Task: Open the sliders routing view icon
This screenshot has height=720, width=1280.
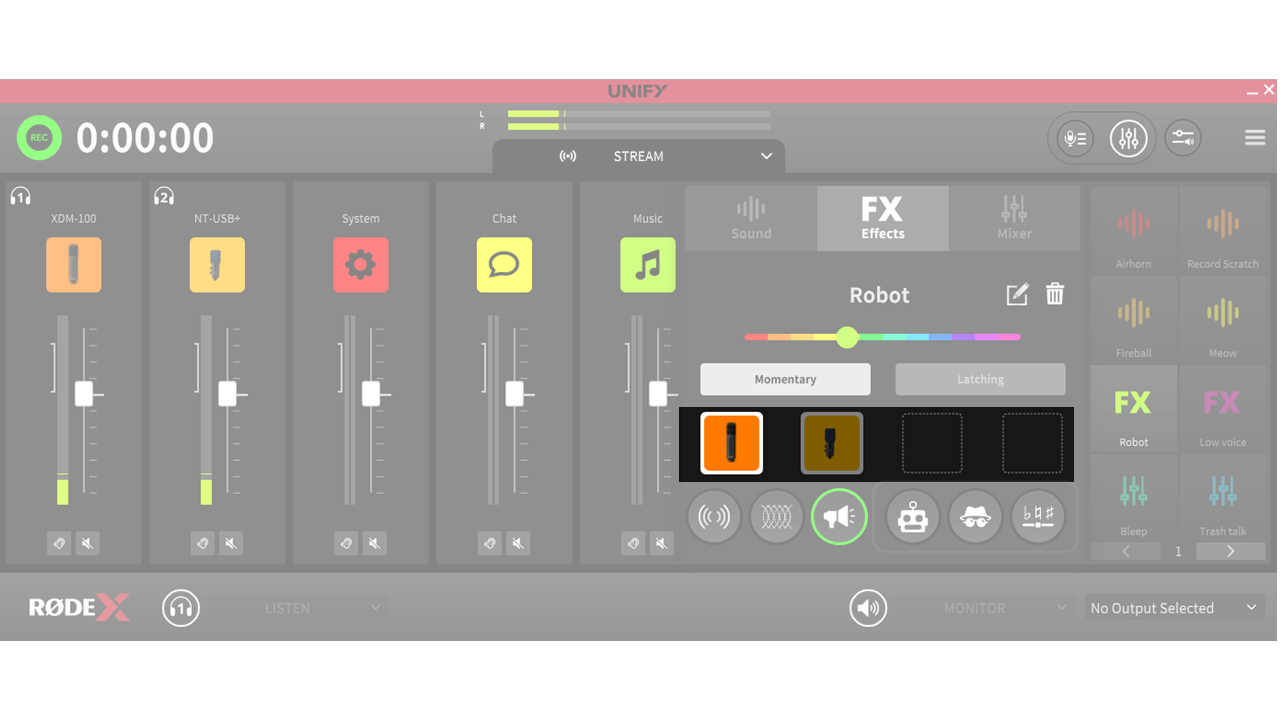Action: pos(1183,139)
